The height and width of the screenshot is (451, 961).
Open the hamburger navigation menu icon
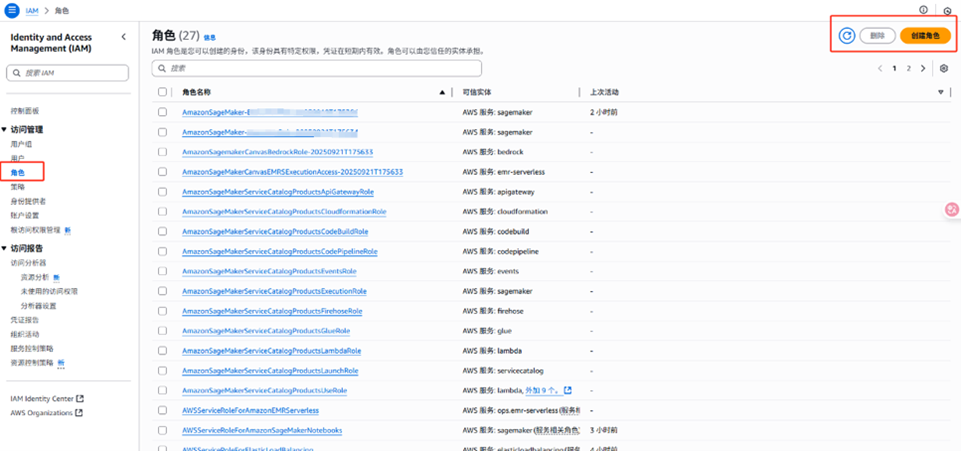(12, 10)
